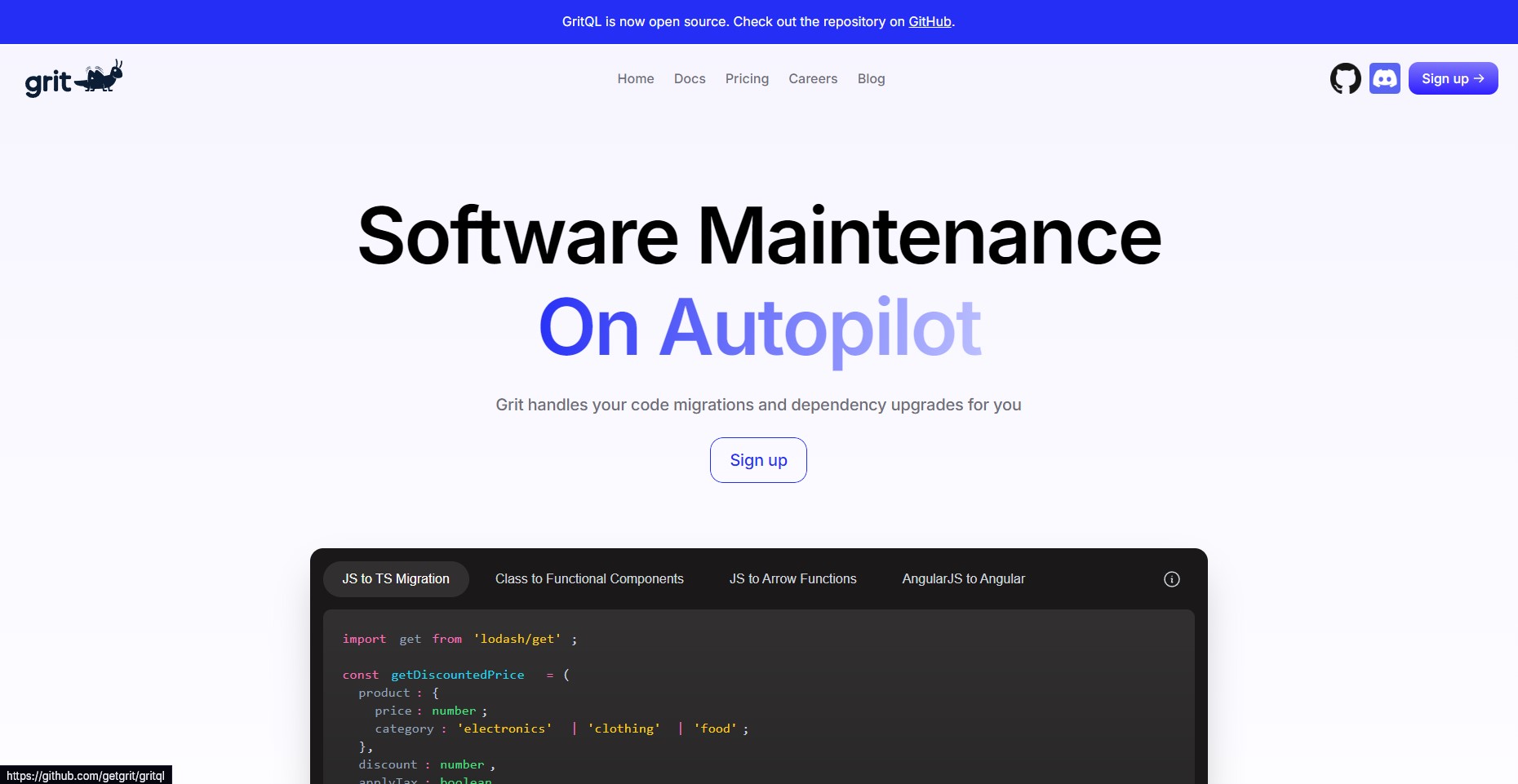Open Docs in navigation
The height and width of the screenshot is (784, 1518).
tap(690, 78)
